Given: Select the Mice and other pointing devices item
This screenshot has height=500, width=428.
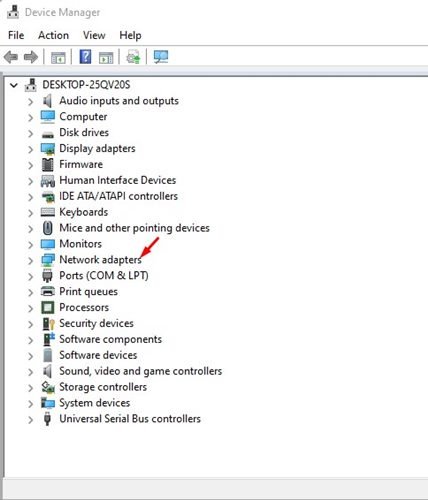Looking at the screenshot, I should click(134, 228).
